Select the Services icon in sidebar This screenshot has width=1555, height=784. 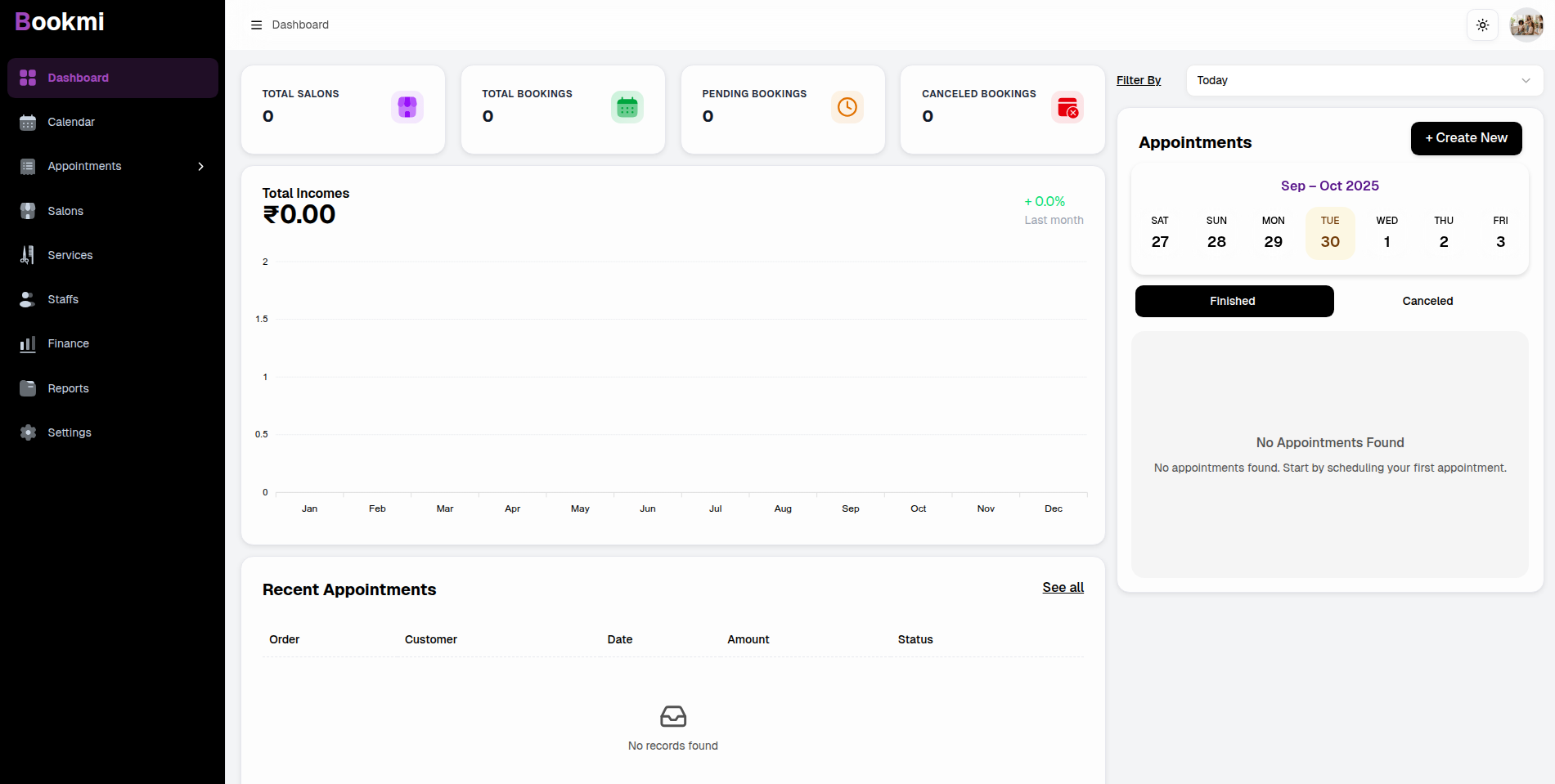28,254
